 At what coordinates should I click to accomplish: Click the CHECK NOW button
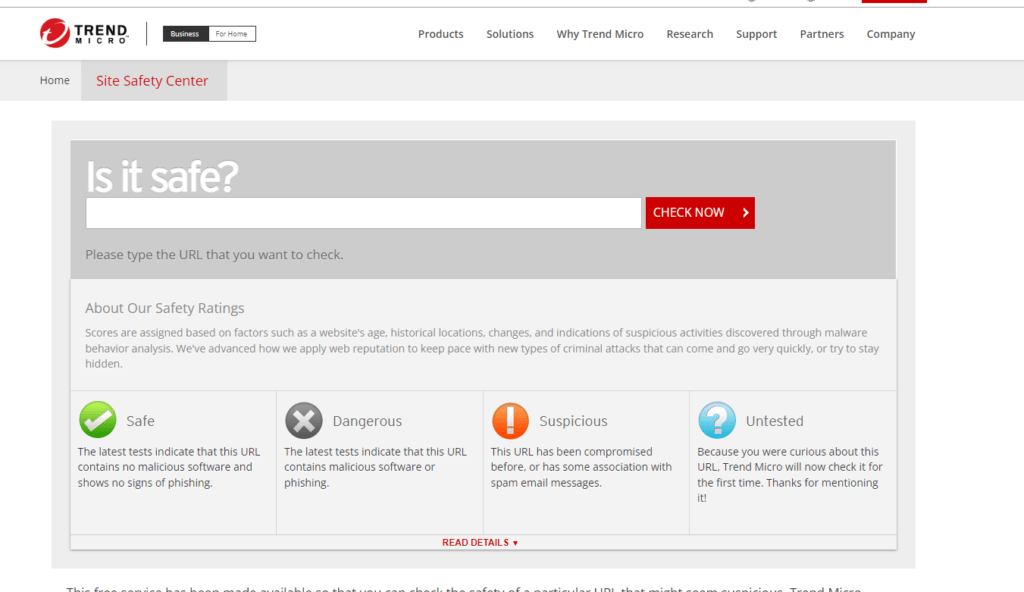click(x=700, y=213)
